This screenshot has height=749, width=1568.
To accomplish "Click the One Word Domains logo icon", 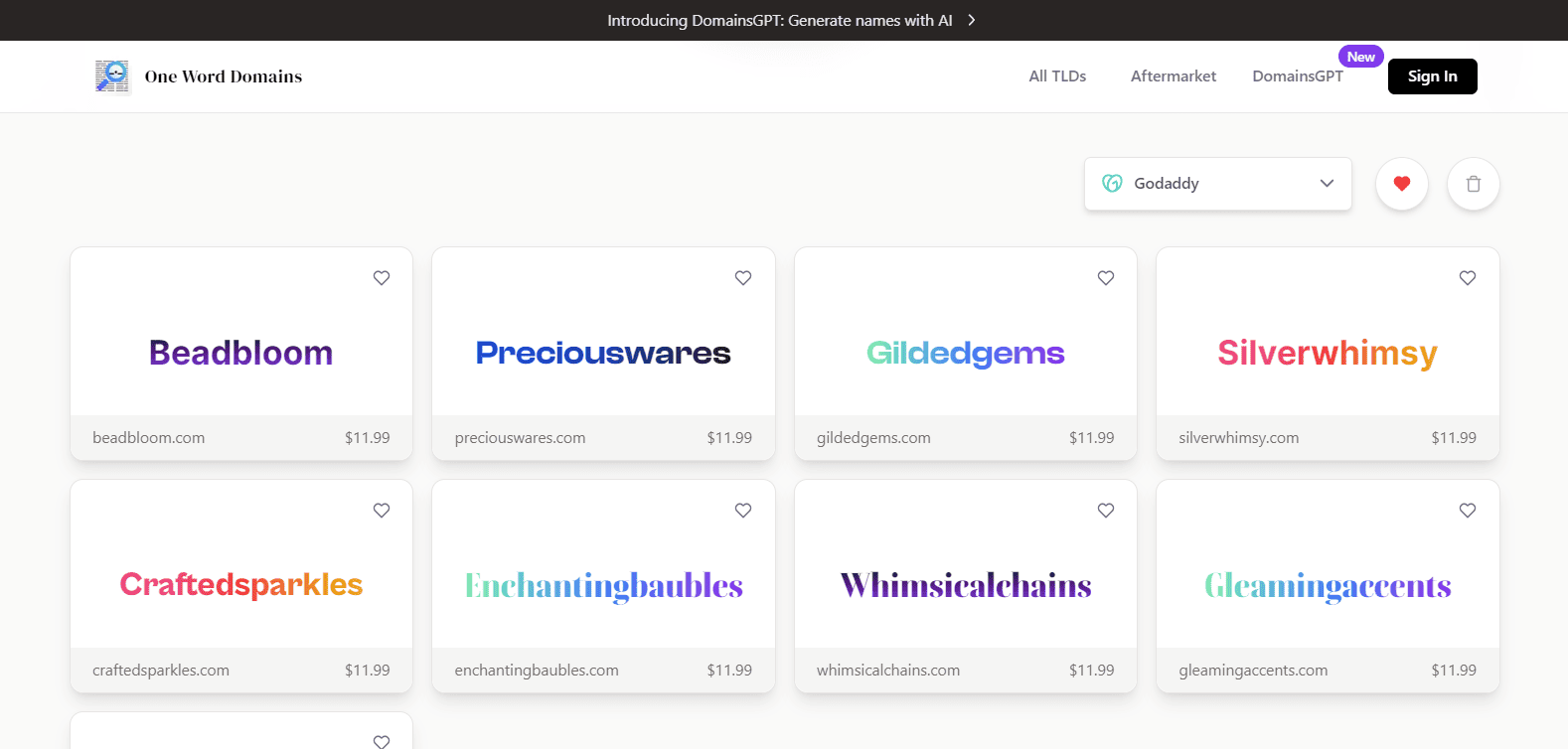I will 112,76.
